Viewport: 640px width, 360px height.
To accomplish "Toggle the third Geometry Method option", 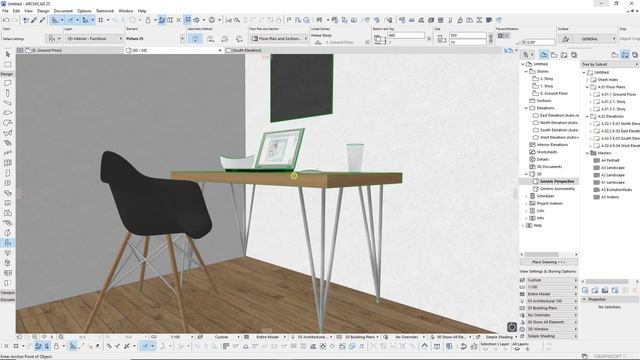I will pos(224,38).
